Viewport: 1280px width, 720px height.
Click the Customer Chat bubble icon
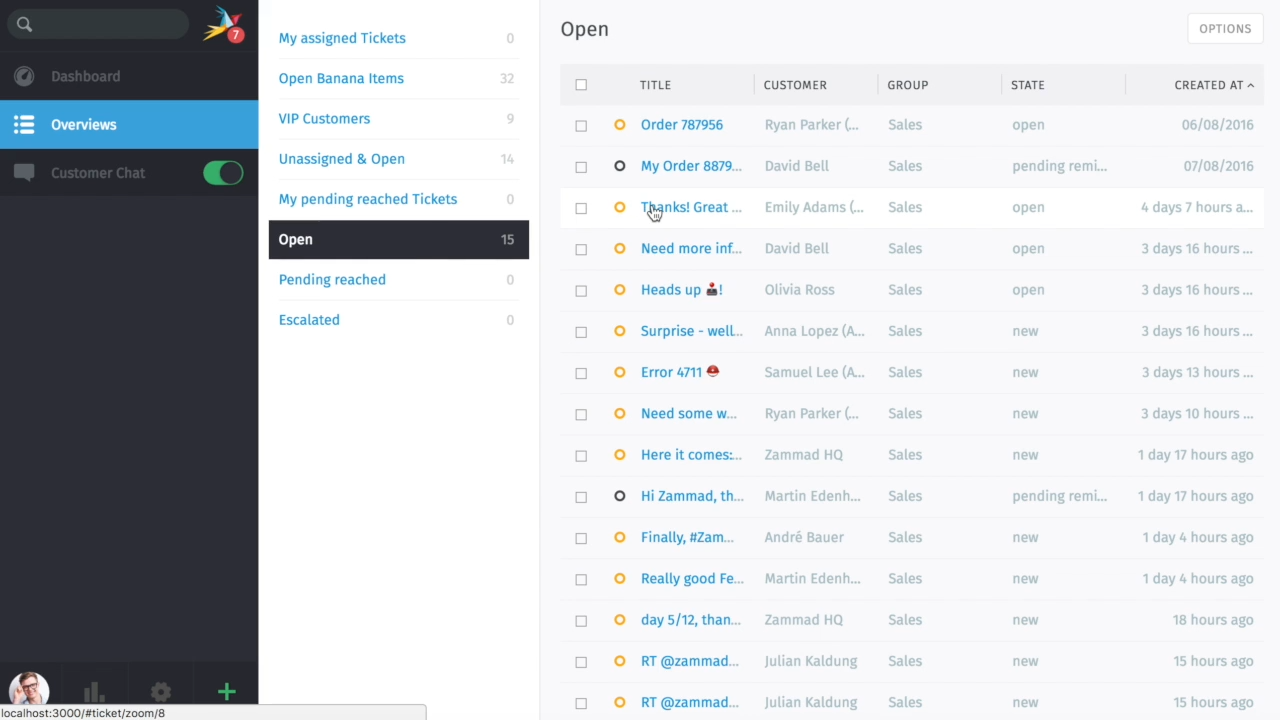click(24, 173)
